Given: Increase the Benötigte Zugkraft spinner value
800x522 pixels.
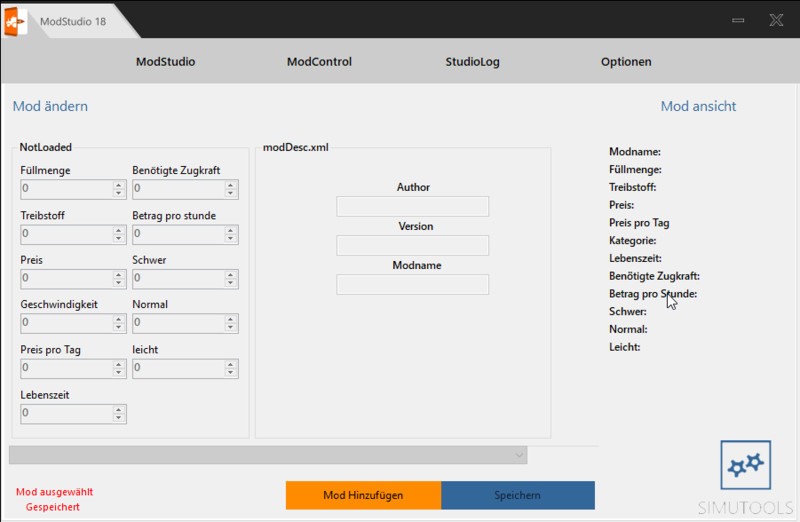Looking at the screenshot, I should (231, 184).
